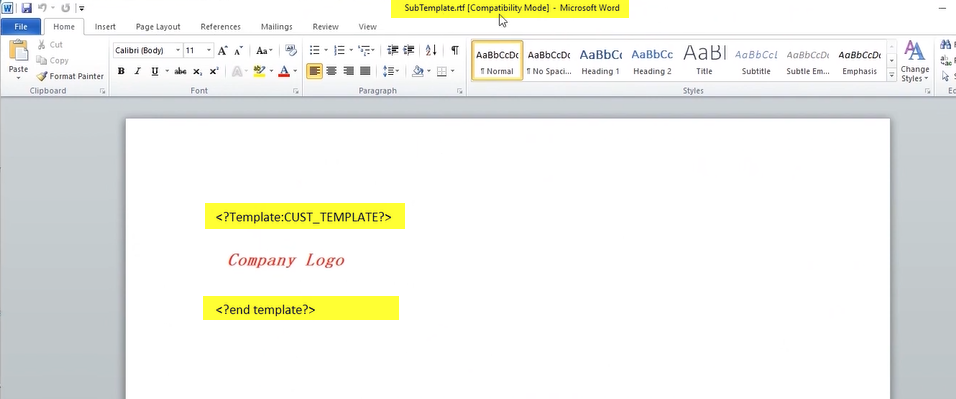Image resolution: width=956 pixels, height=399 pixels.
Task: Click the Decrease Indent icon
Action: click(x=393, y=51)
